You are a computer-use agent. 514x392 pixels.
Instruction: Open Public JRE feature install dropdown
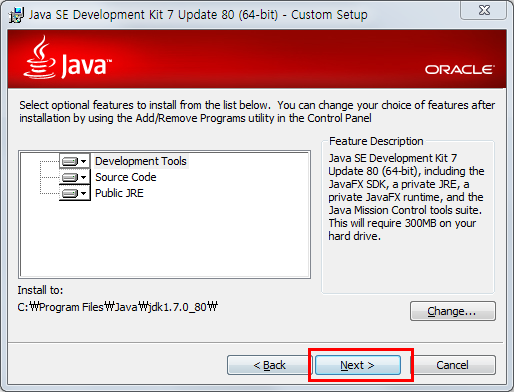point(75,193)
